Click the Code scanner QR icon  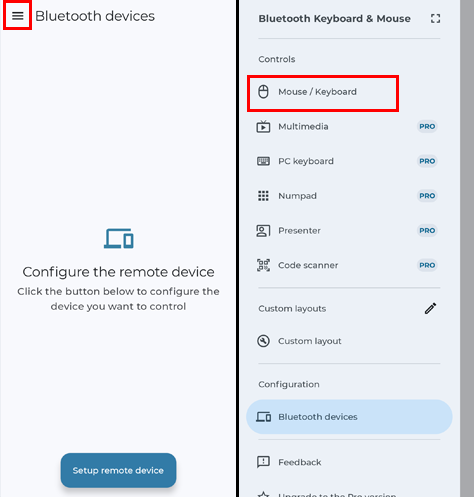pyautogui.click(x=263, y=265)
